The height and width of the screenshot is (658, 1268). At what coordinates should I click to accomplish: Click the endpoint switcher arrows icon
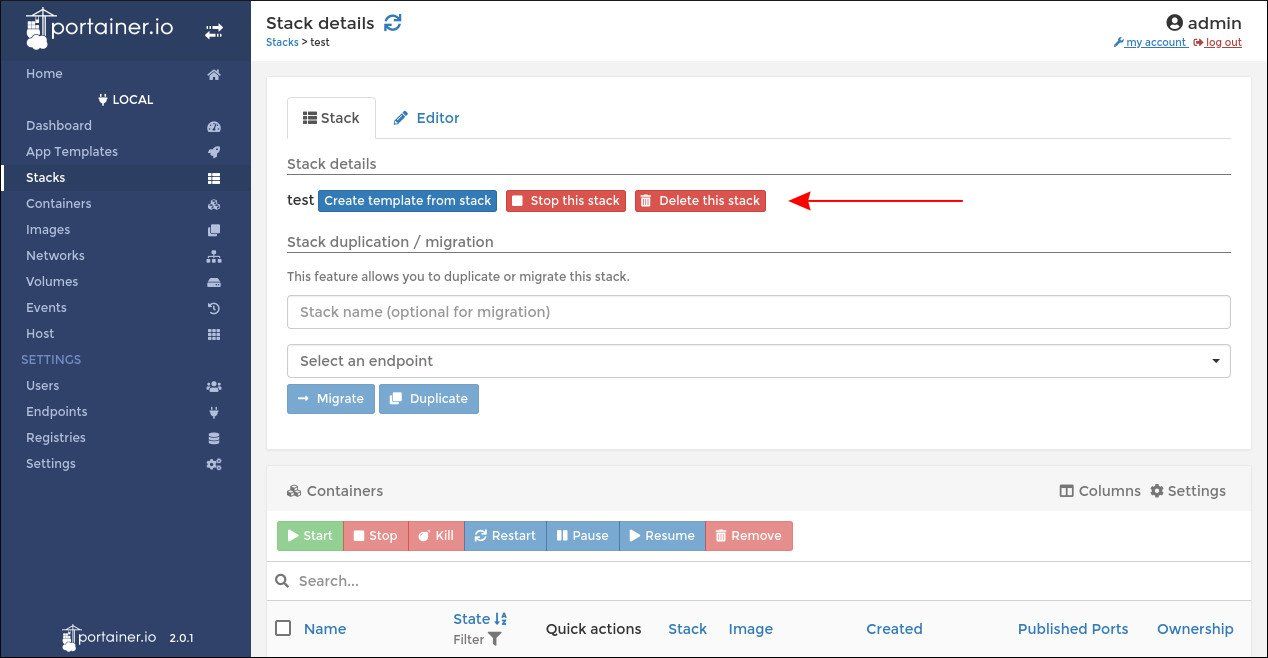214,30
